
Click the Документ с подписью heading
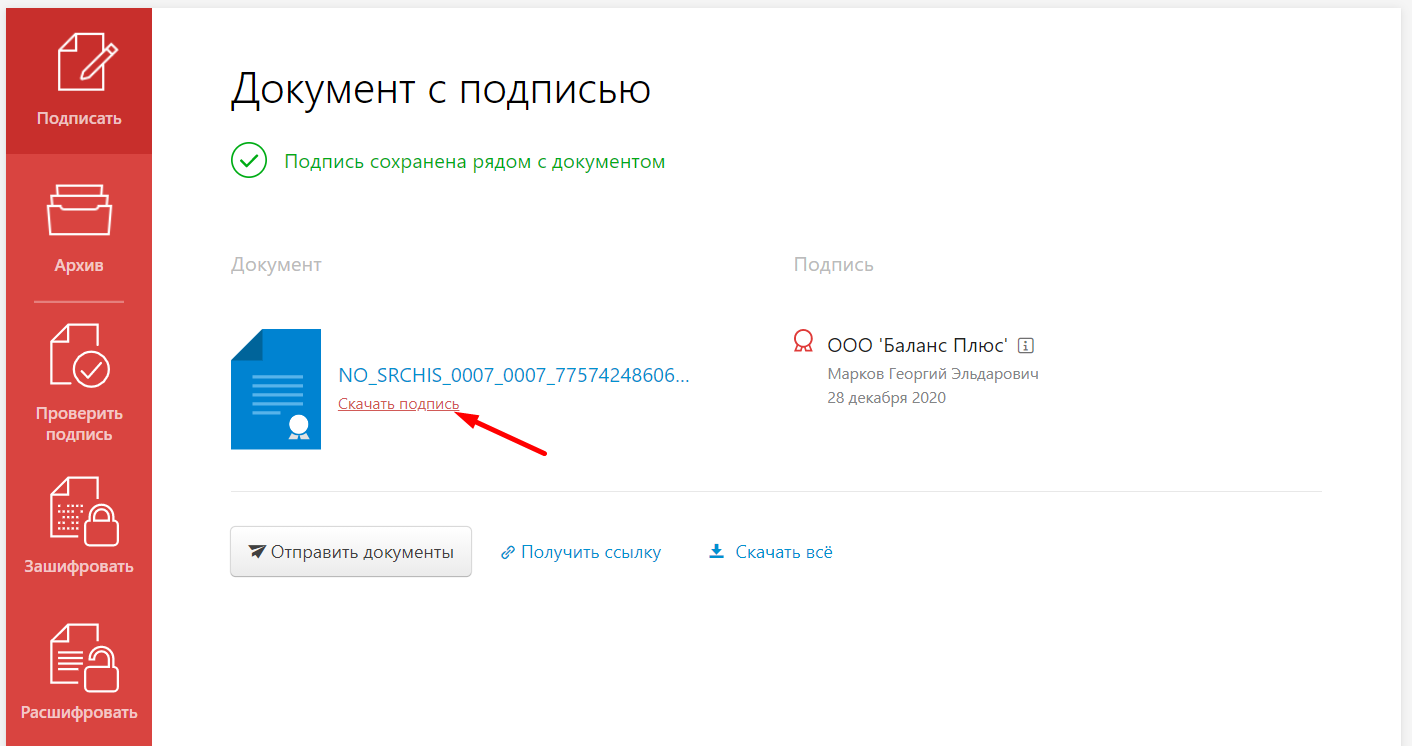(x=441, y=89)
